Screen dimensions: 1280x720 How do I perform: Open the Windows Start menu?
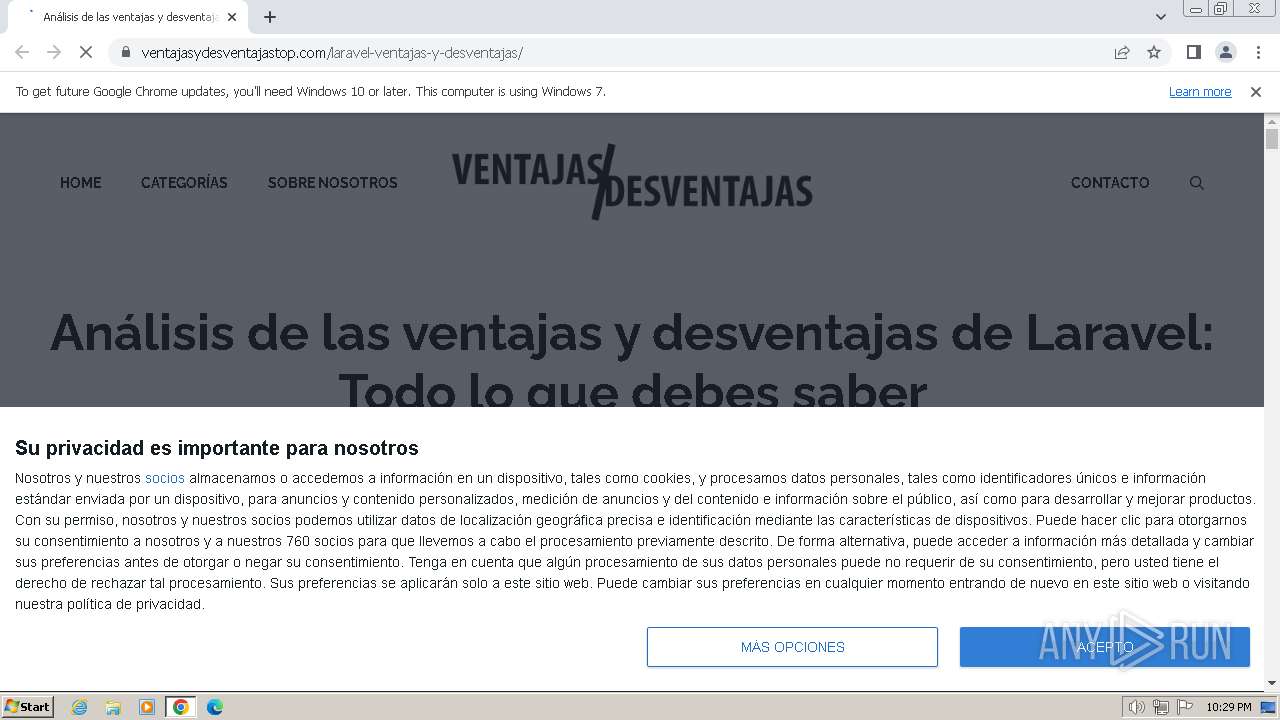tap(27, 707)
